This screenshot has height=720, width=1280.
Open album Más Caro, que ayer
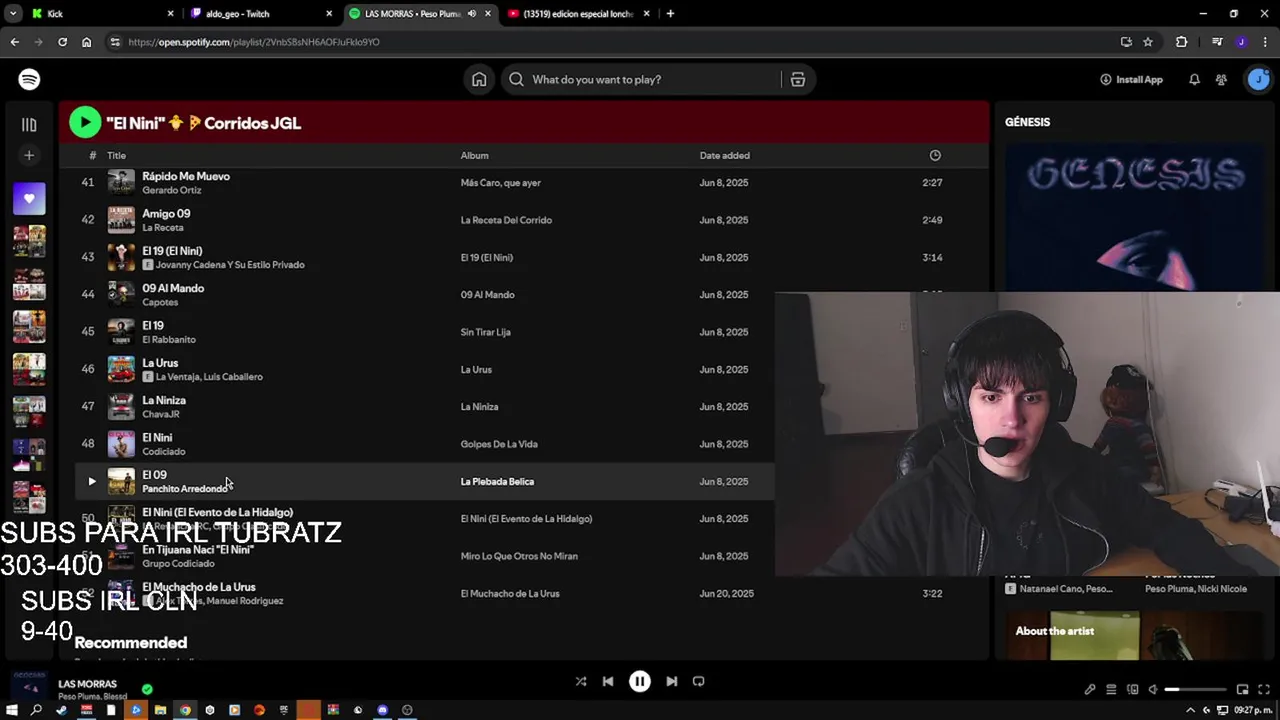(500, 183)
